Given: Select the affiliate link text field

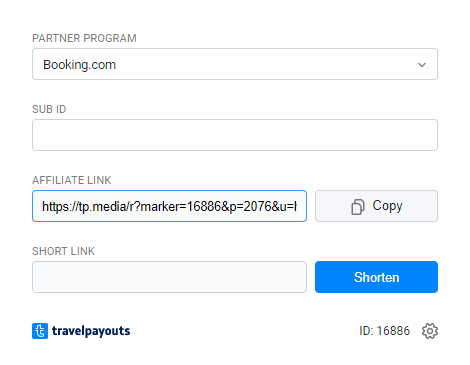Looking at the screenshot, I should pos(169,206).
